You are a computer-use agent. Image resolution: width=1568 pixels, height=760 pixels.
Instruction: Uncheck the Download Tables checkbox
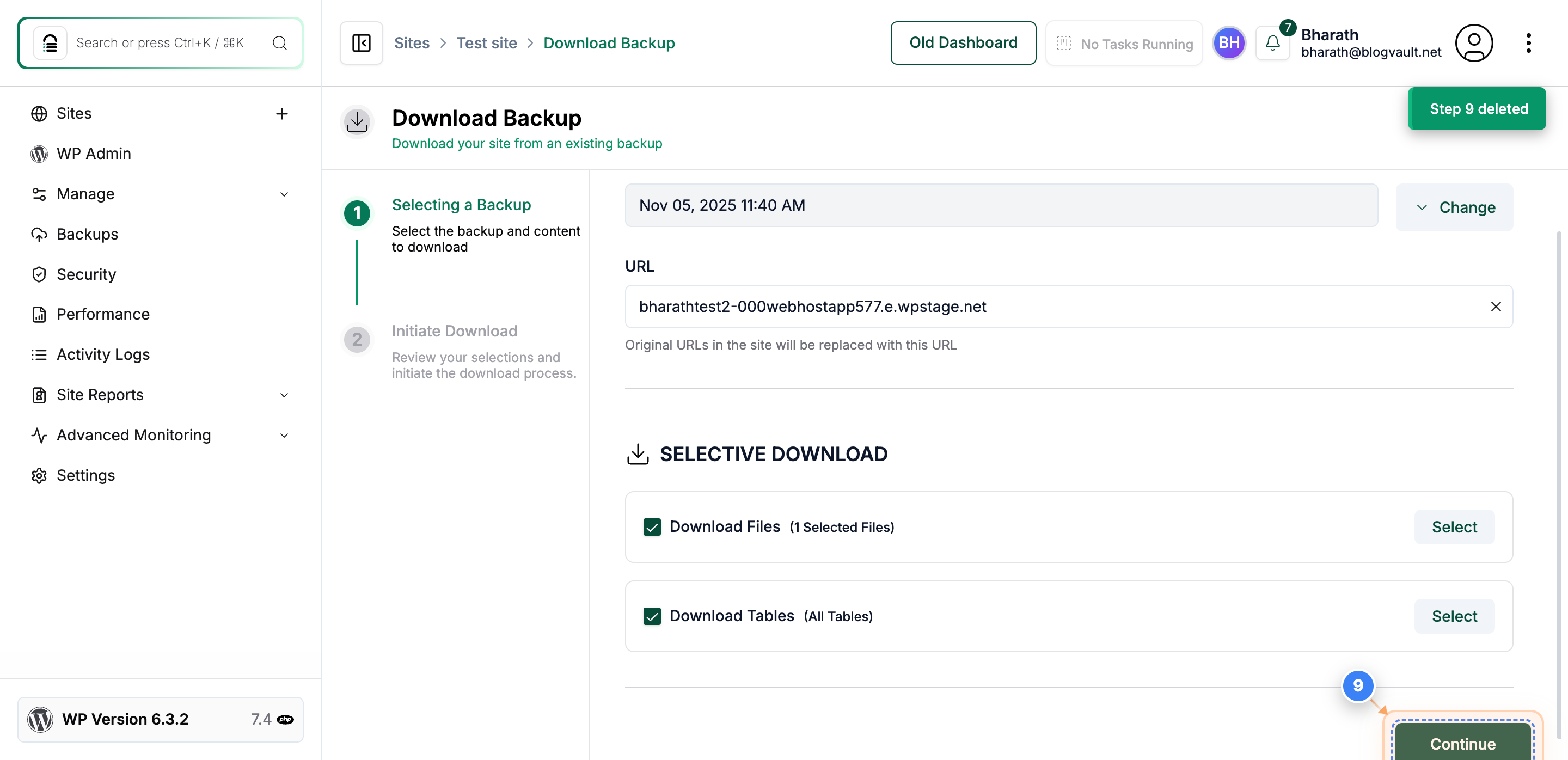652,616
